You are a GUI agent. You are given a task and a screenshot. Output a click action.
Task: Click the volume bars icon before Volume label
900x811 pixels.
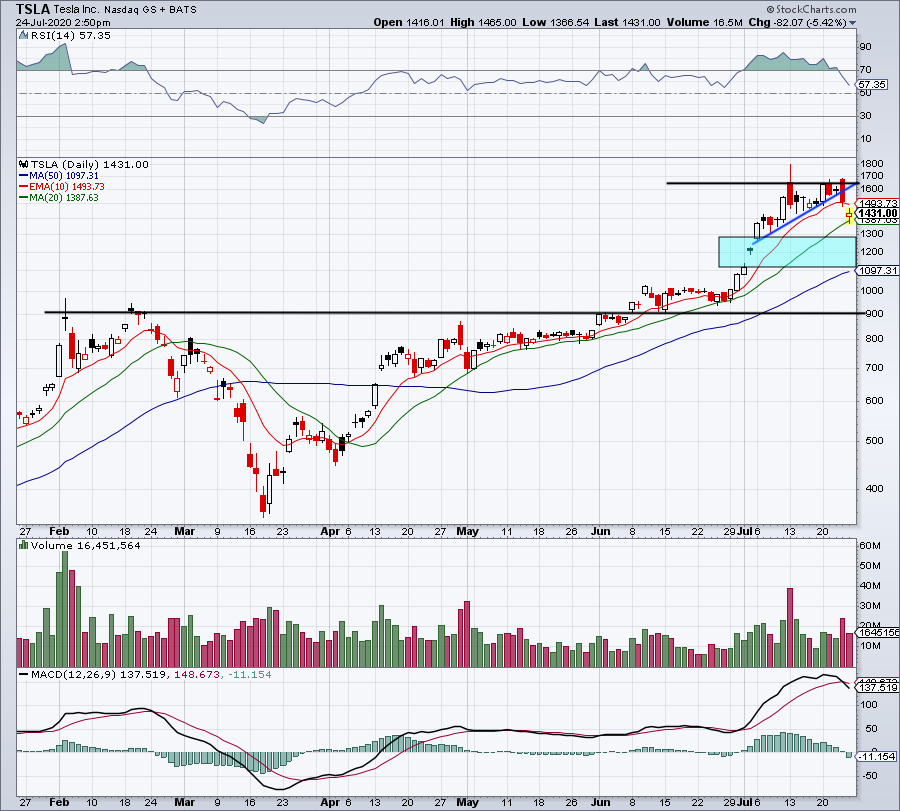[23, 545]
